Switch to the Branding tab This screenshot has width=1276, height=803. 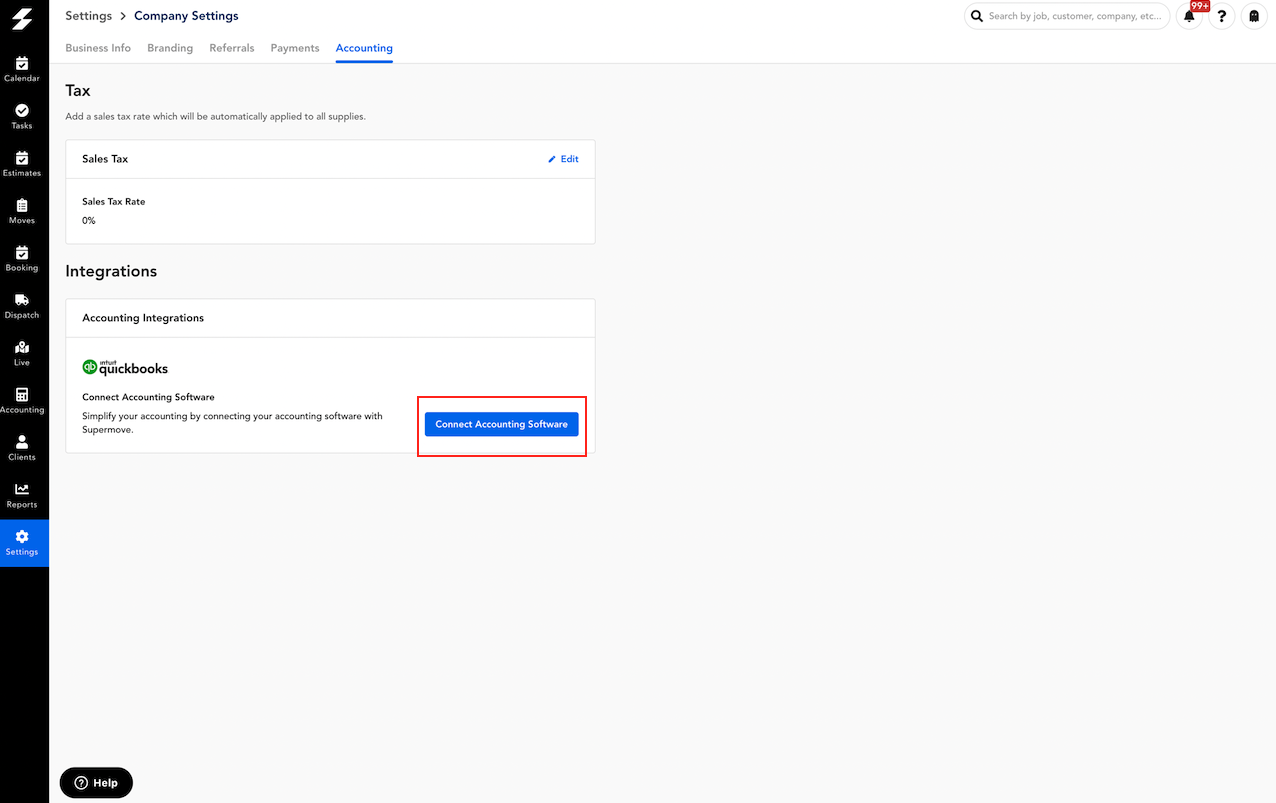[170, 48]
